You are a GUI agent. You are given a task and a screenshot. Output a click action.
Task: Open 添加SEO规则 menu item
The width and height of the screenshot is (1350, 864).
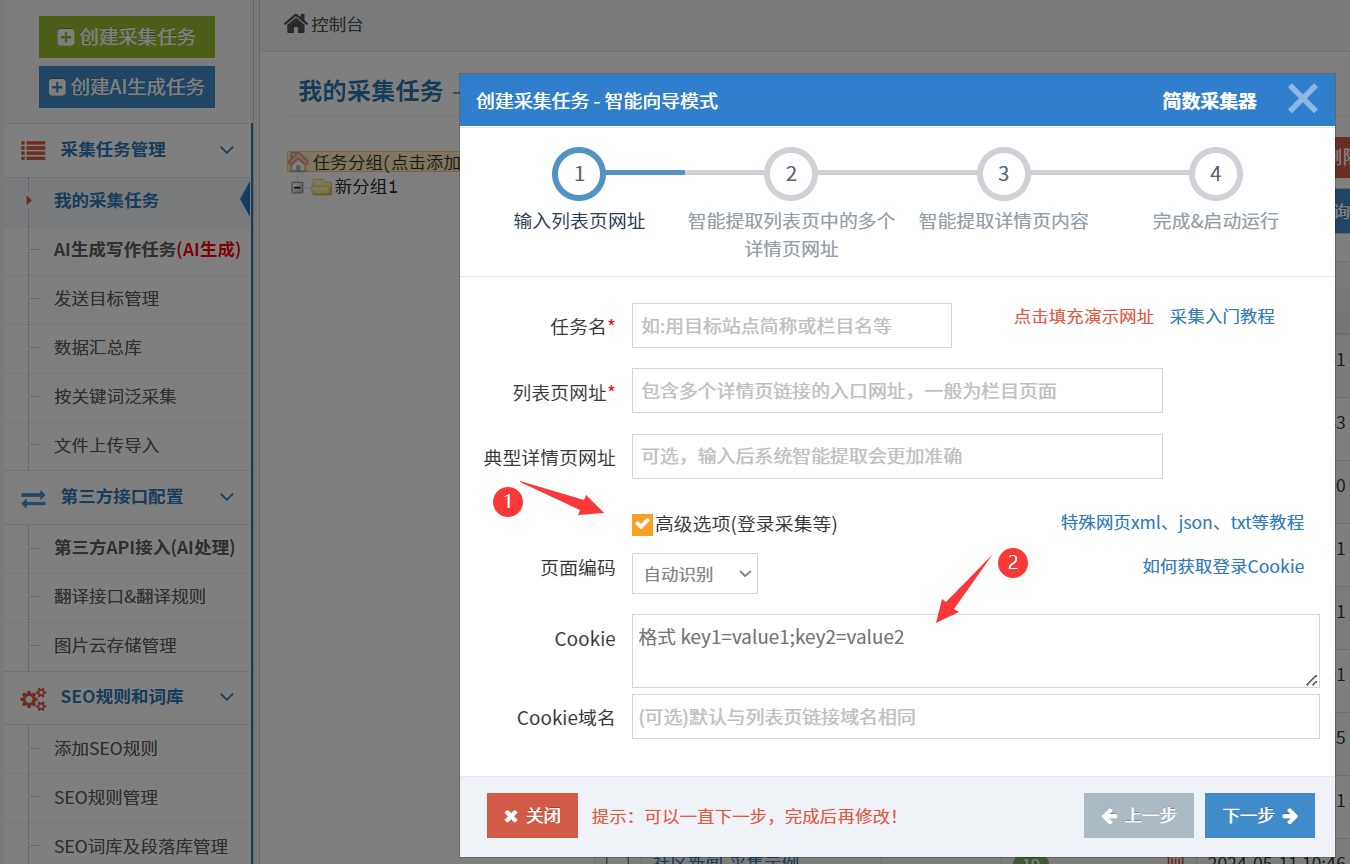(106, 748)
